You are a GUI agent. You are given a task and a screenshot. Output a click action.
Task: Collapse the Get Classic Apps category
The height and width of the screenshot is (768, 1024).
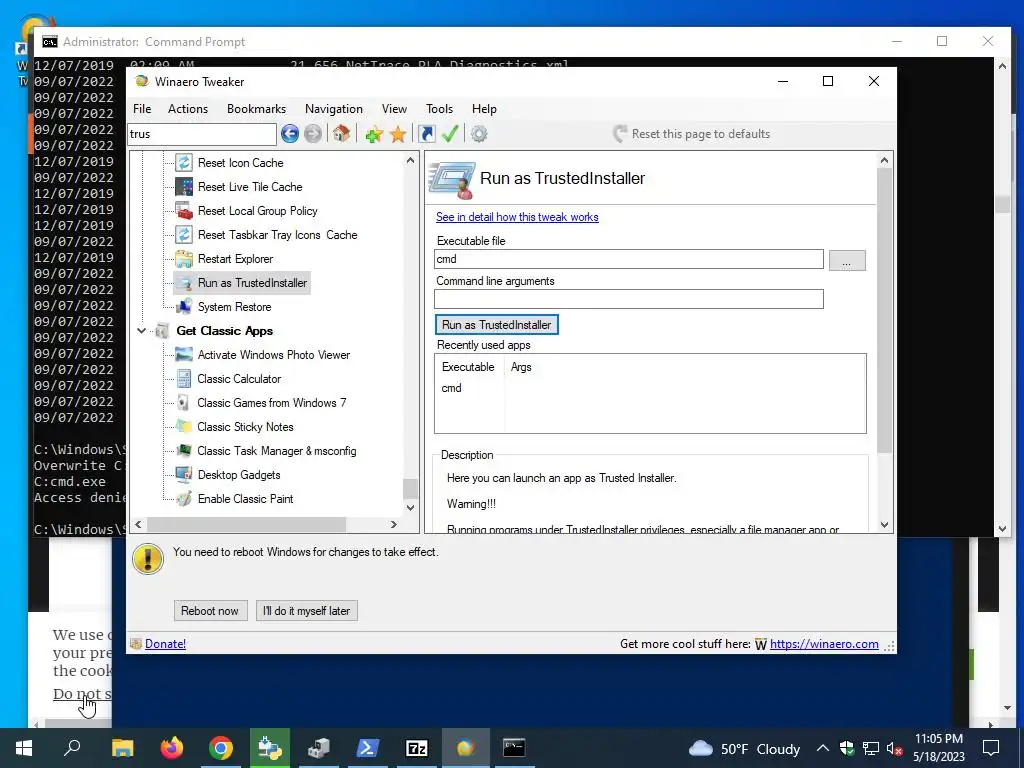[x=141, y=331]
